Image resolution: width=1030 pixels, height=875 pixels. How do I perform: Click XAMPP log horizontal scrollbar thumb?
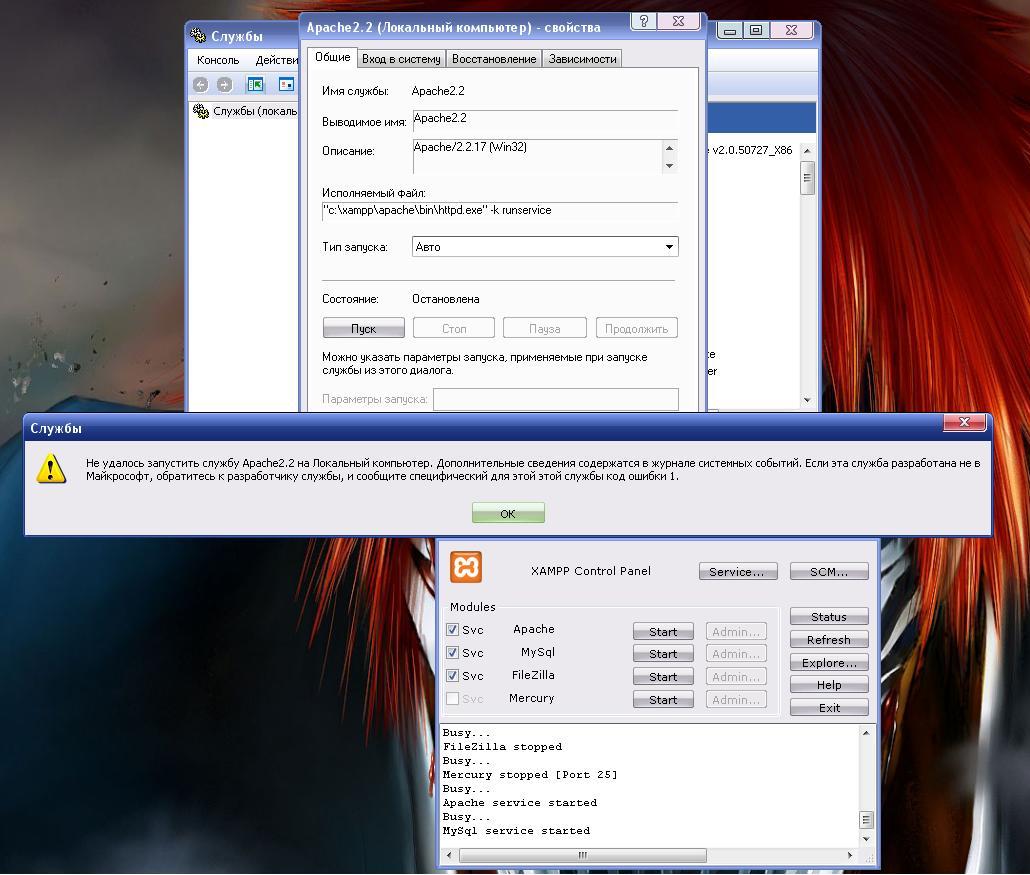pos(583,855)
